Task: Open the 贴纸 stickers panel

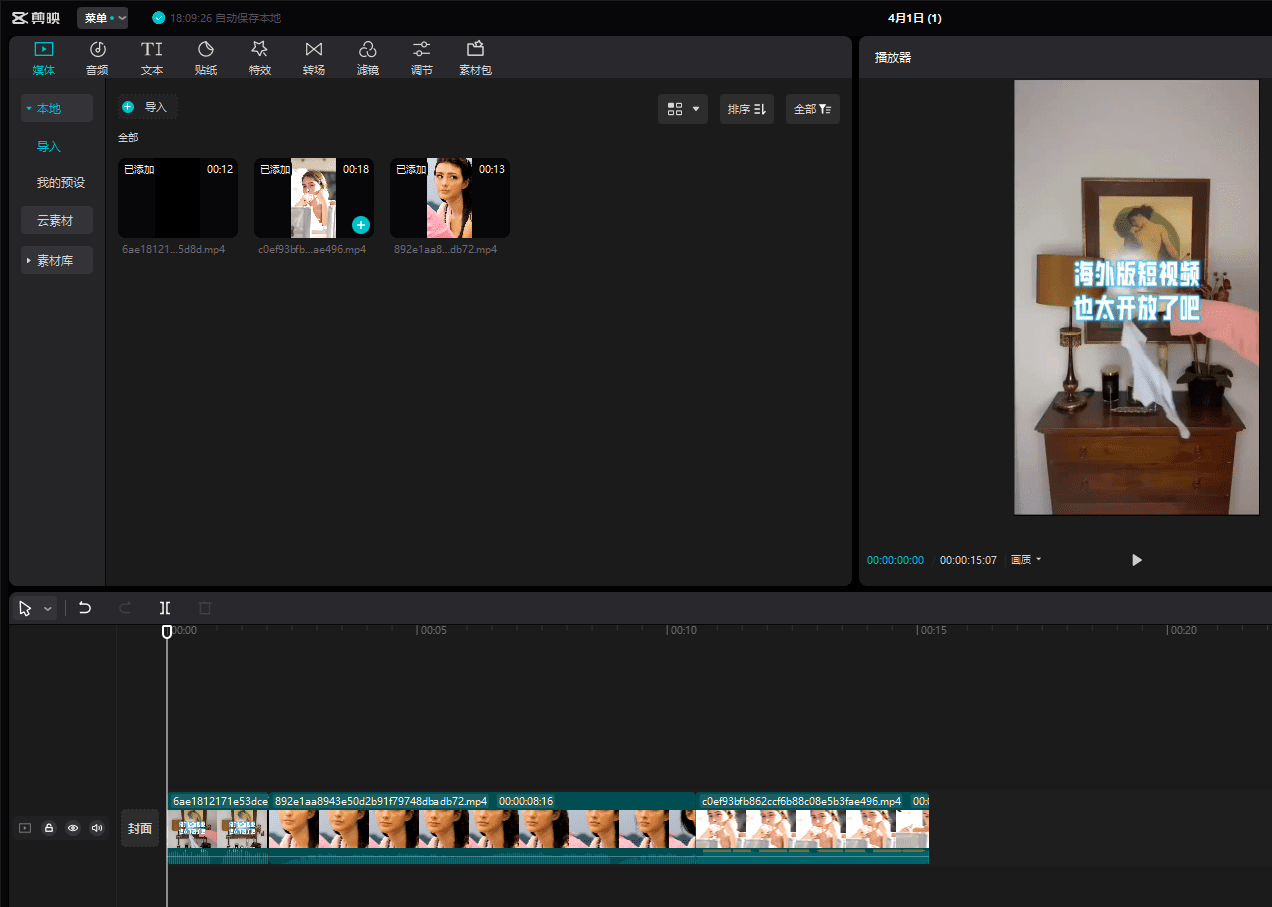Action: point(206,58)
